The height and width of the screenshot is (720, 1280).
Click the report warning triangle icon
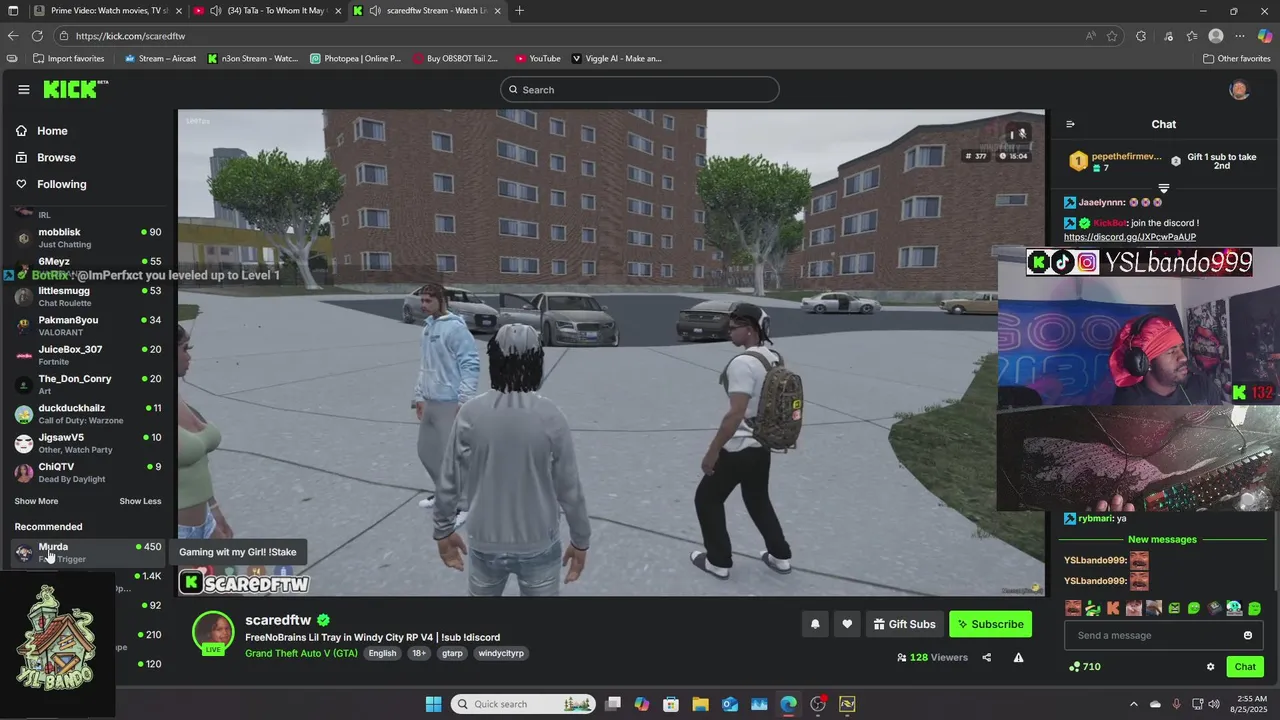(1018, 657)
